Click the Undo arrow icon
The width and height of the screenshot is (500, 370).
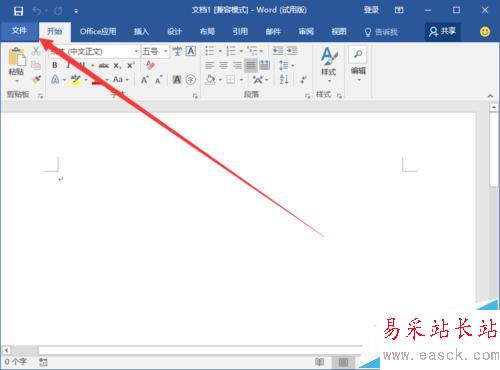click(x=37, y=11)
